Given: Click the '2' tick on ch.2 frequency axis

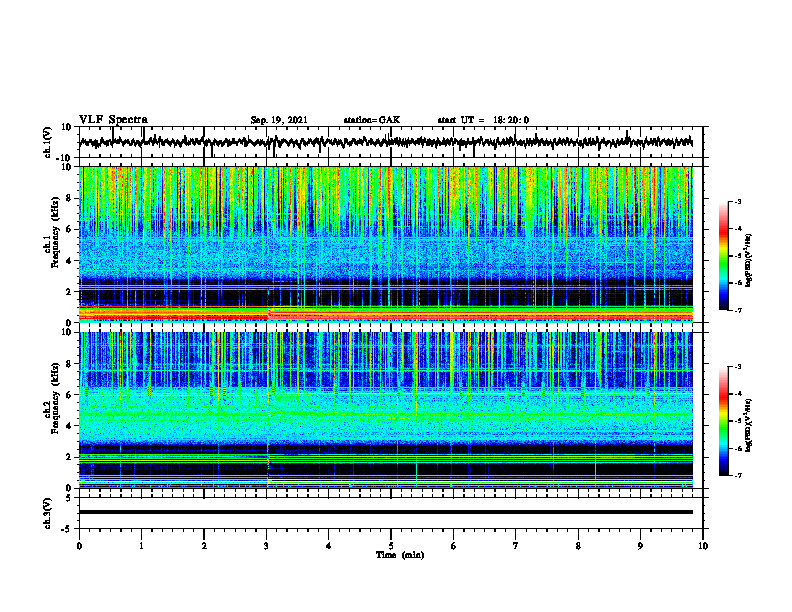Looking at the screenshot, I should [x=70, y=457].
